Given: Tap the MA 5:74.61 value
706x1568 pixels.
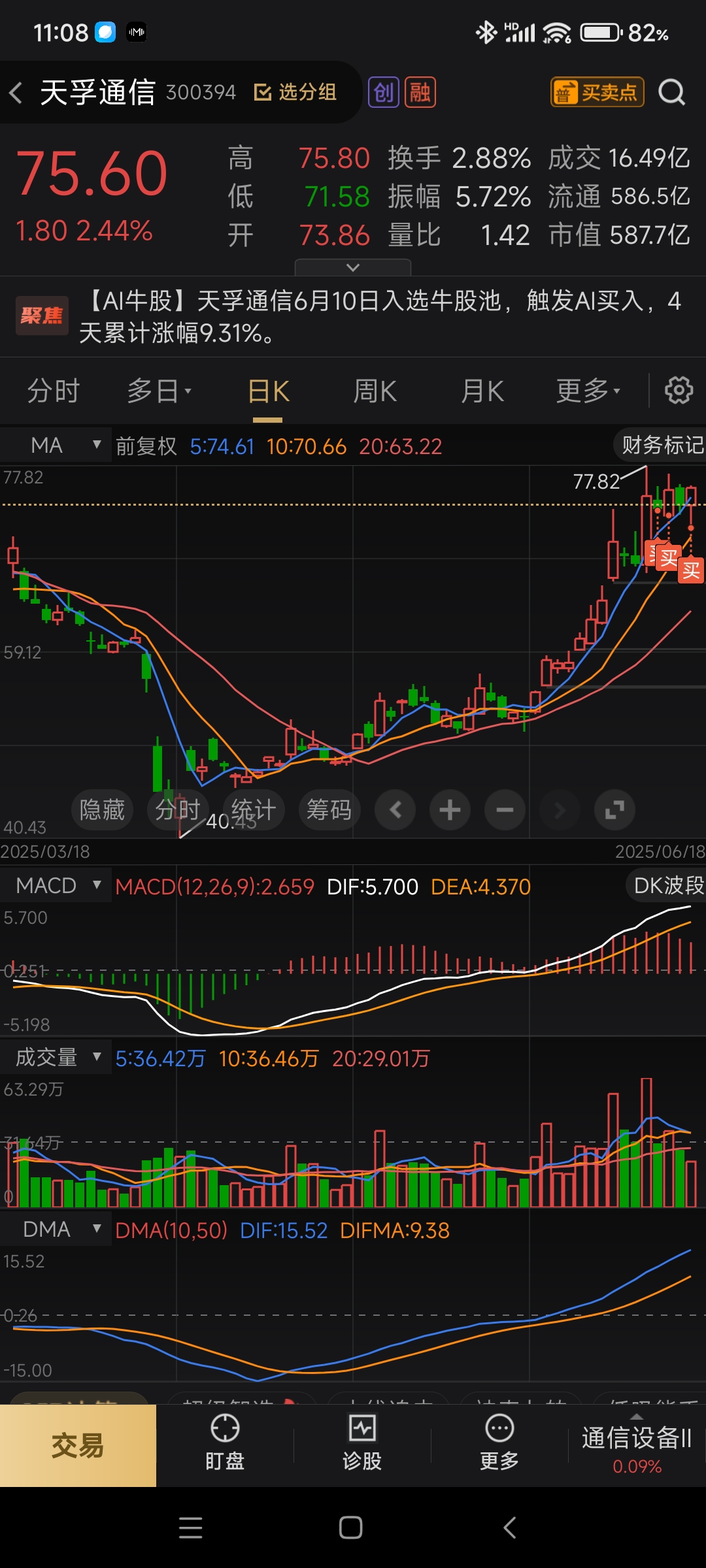Looking at the screenshot, I should pyautogui.click(x=222, y=447).
